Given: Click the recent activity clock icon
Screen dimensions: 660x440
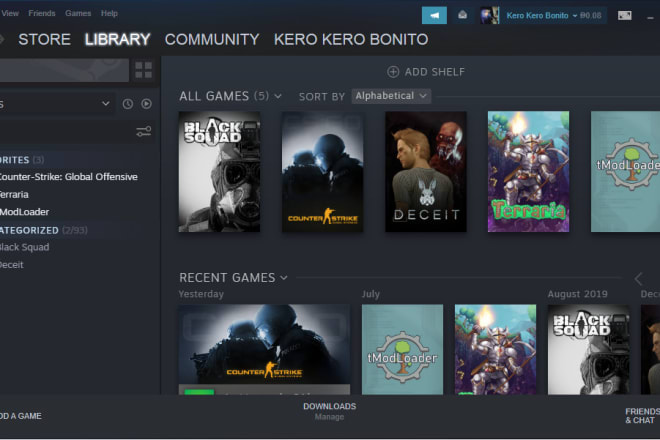Looking at the screenshot, I should [128, 104].
